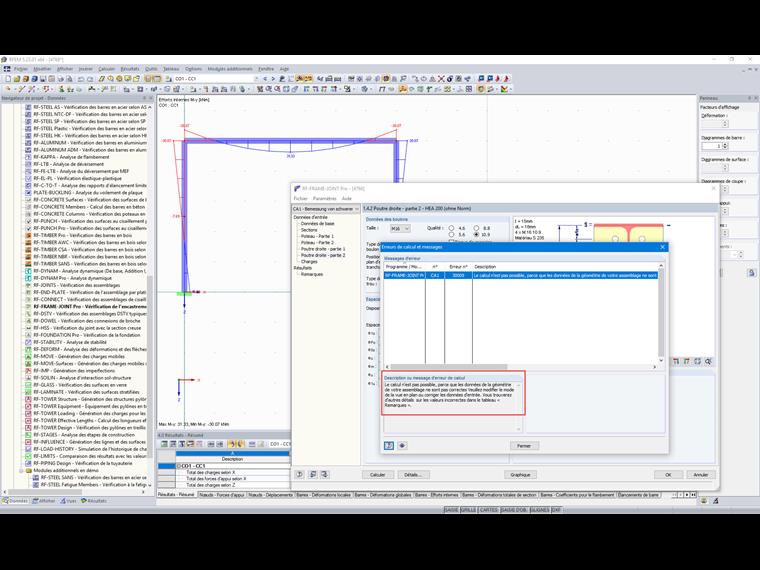Click the horizontal scrollbar of the error messages list
The image size is (760, 570).
pos(521,367)
